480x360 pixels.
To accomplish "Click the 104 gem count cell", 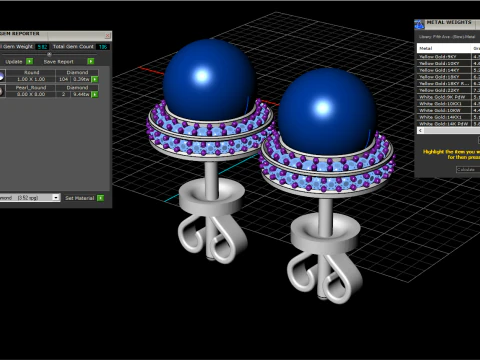I will tap(63, 79).
